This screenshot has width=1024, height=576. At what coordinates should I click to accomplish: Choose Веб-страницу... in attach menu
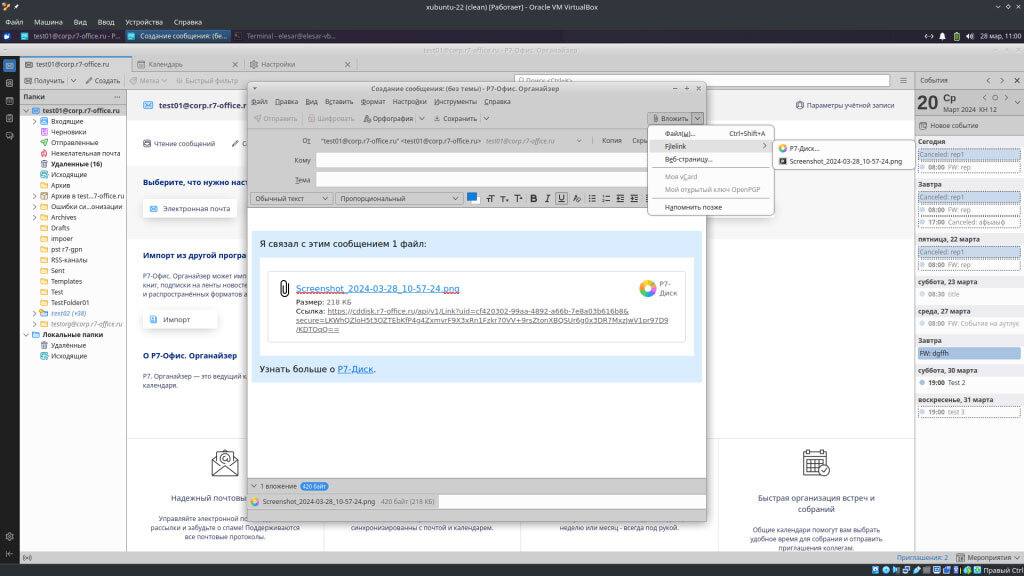(x=711, y=159)
